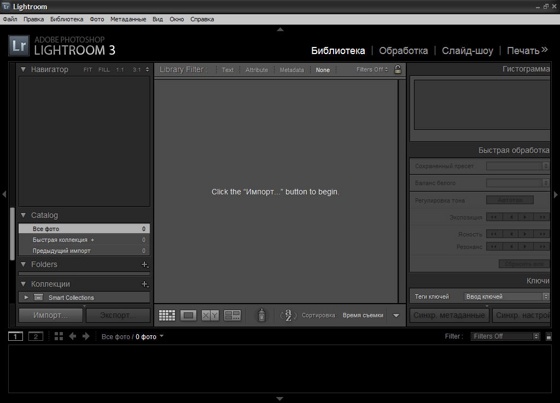Select the Библиотека module tab
Image resolution: width=560 pixels, height=403 pixels.
(x=338, y=51)
